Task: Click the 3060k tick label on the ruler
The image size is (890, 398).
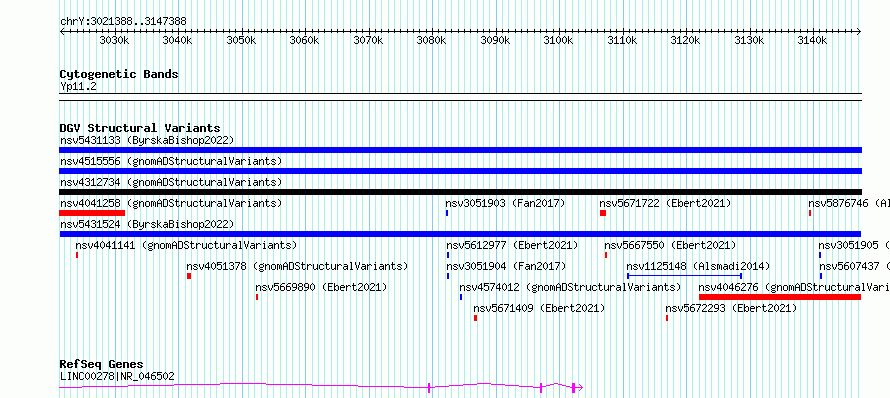Action: (x=304, y=41)
